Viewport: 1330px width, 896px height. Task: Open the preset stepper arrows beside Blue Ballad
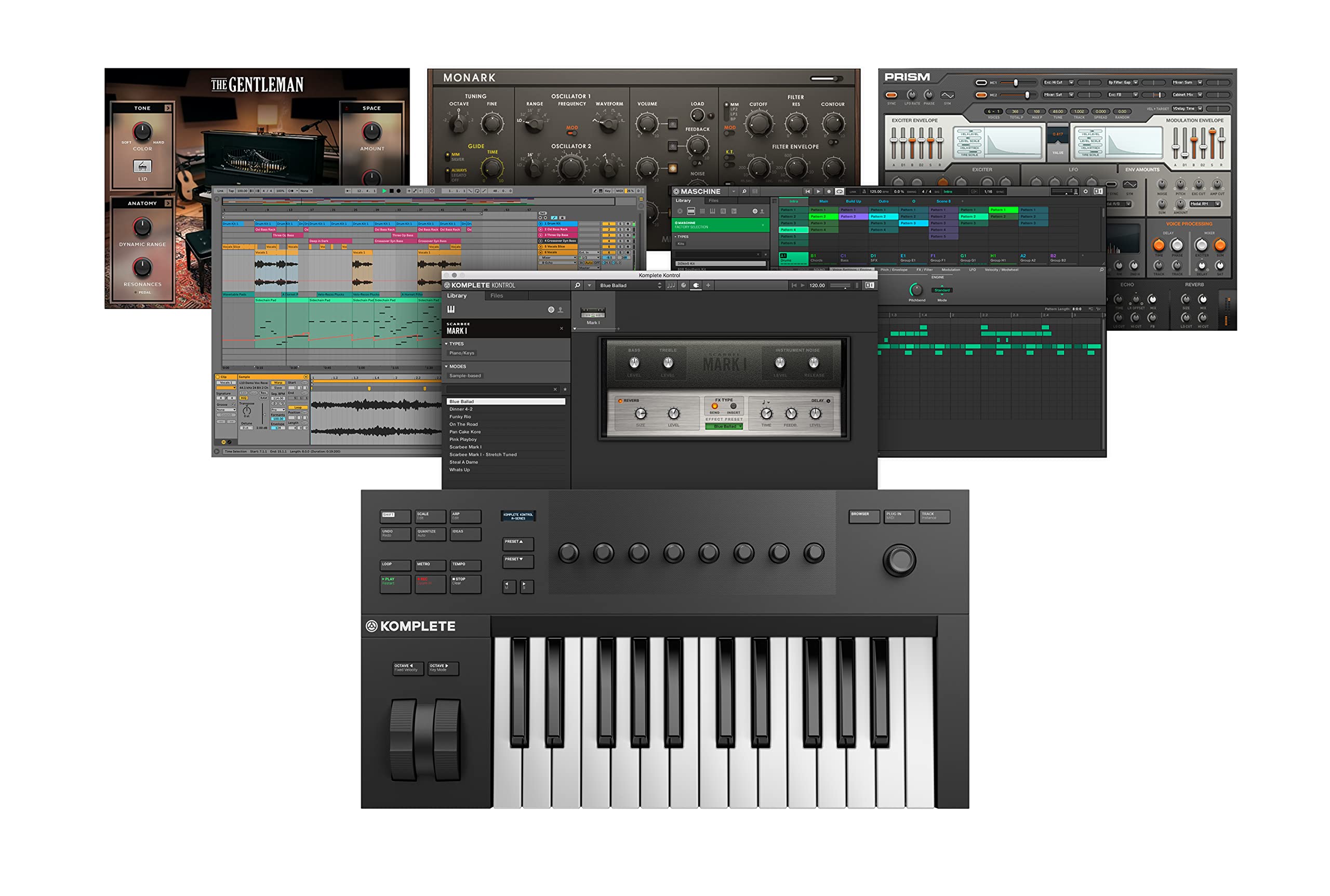660,285
